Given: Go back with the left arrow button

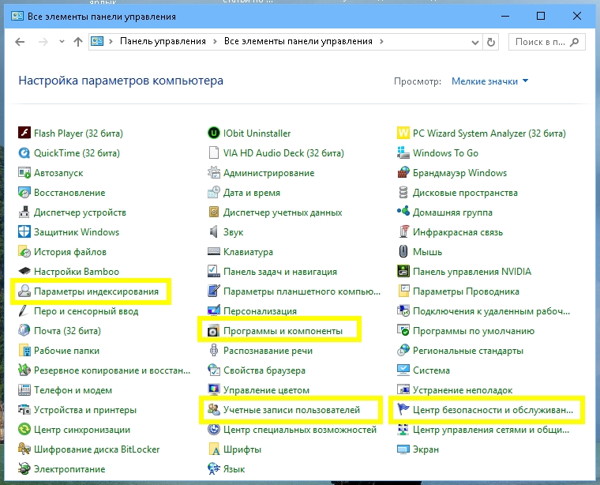Looking at the screenshot, I should pos(20,41).
